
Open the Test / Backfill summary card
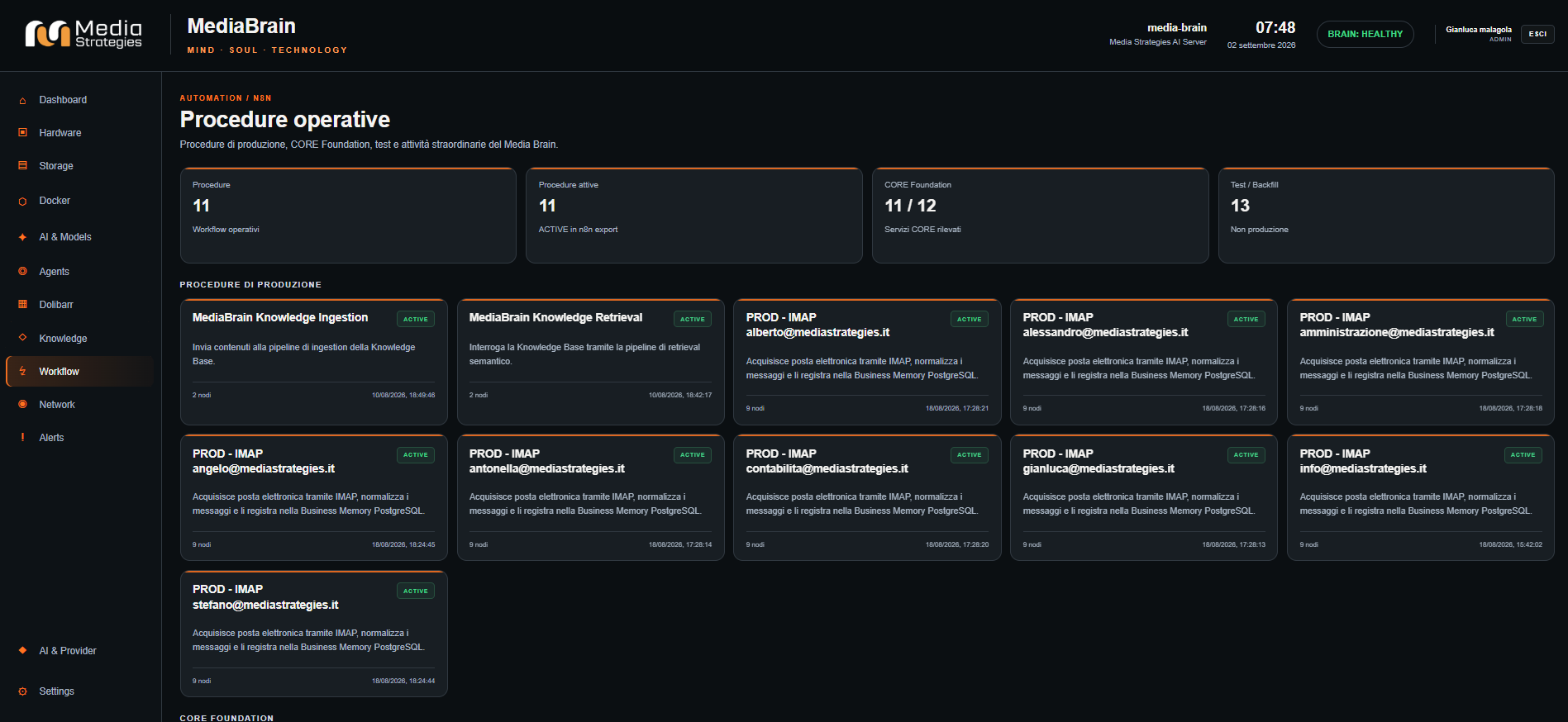click(x=1386, y=216)
